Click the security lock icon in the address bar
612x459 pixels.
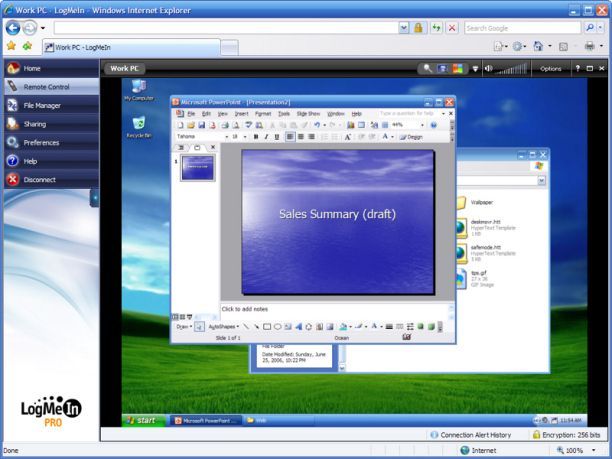(x=418, y=28)
